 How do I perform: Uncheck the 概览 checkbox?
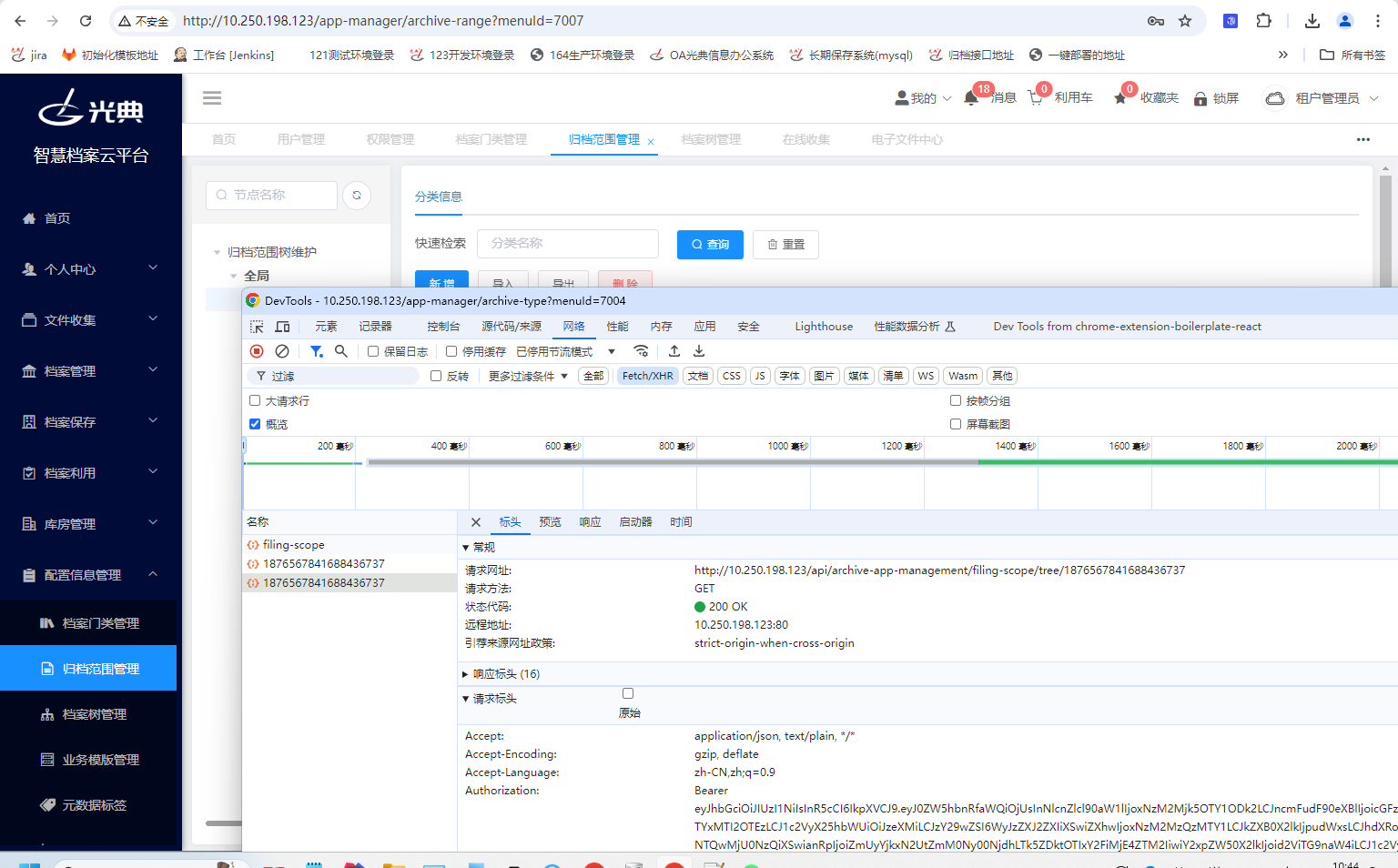point(255,424)
